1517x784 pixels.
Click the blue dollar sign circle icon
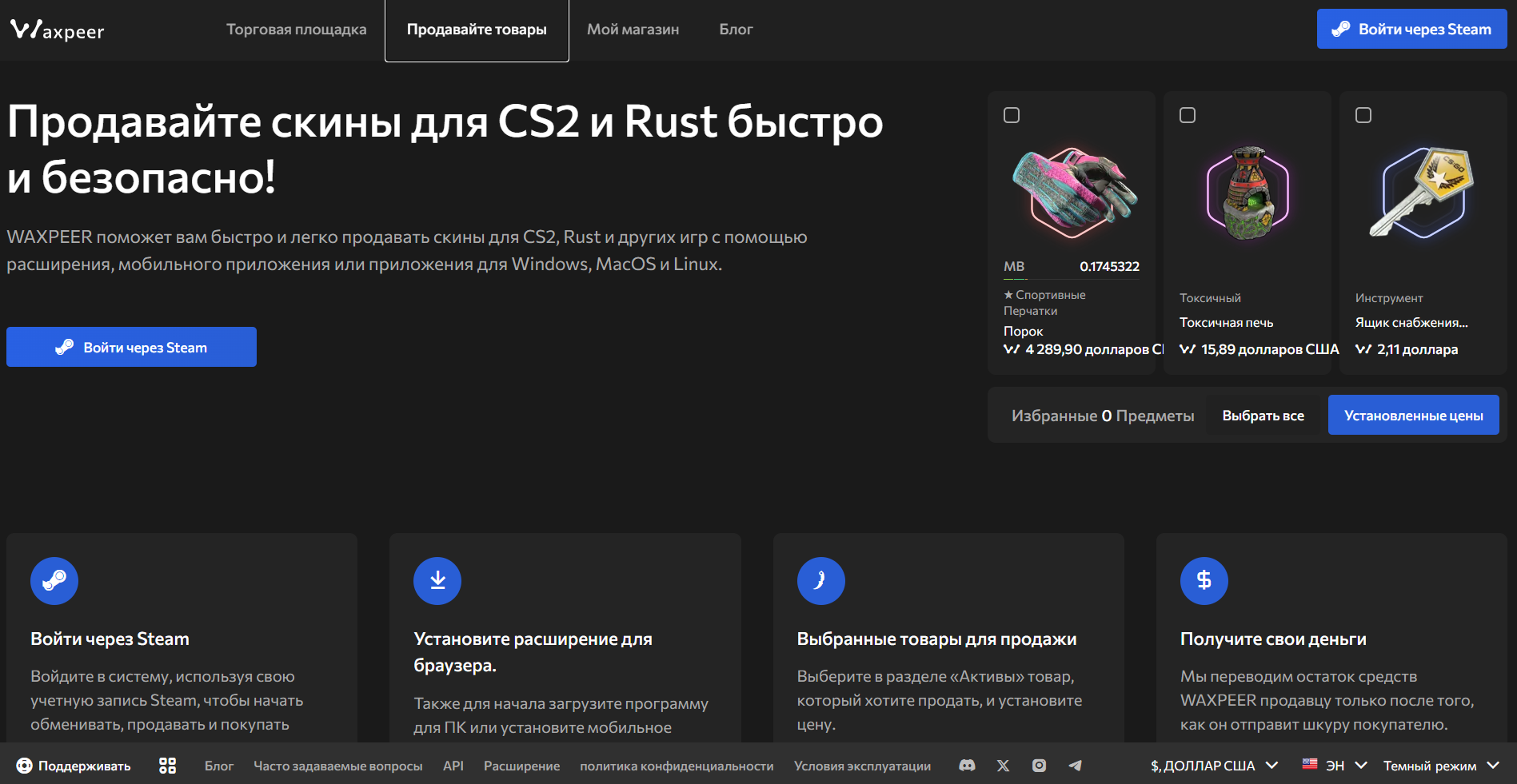coord(1204,581)
